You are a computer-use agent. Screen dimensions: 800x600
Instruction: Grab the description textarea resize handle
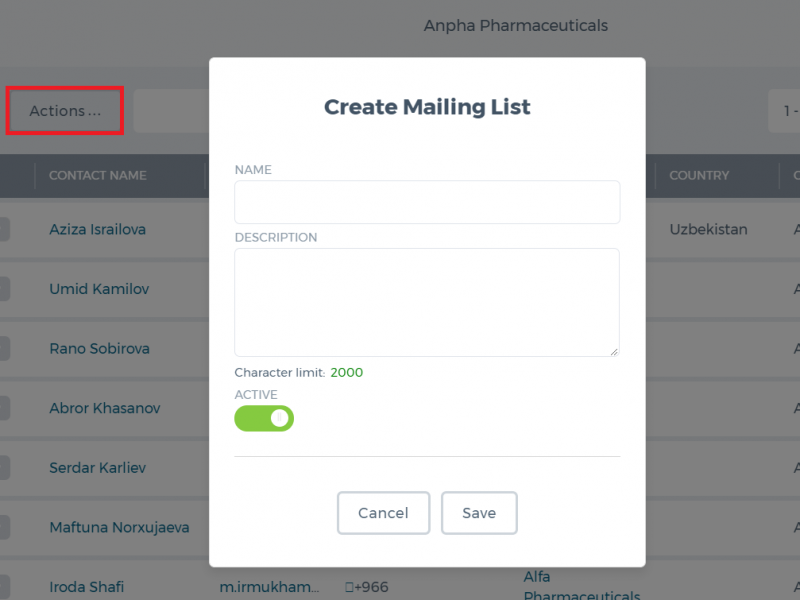[614, 352]
